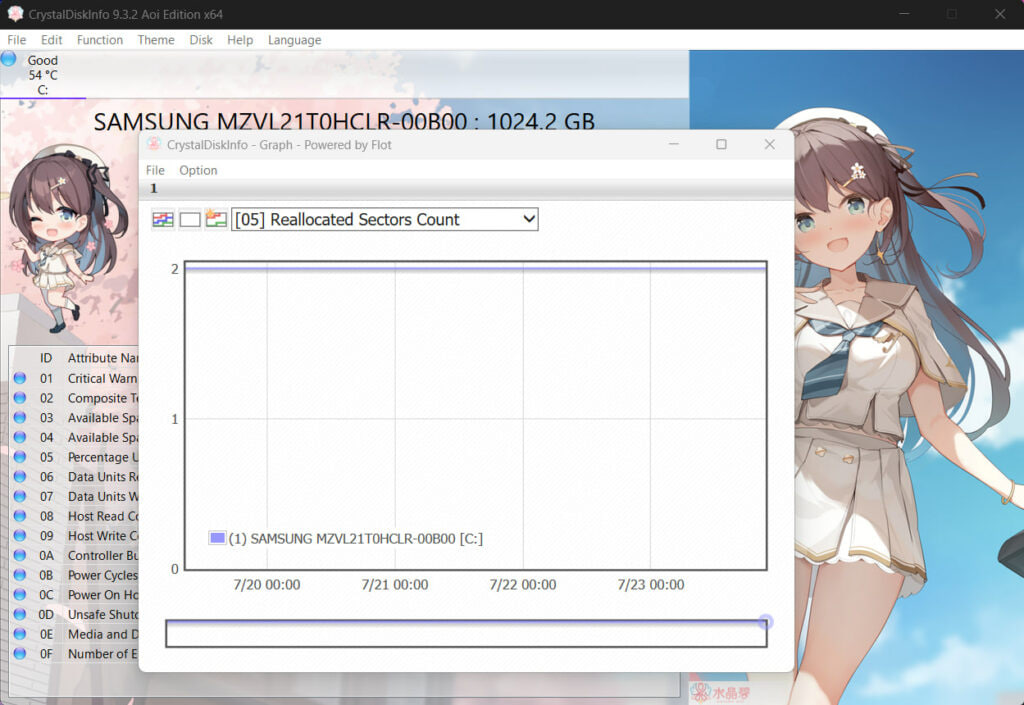
Task: Select the Power Cycles attribute row text
Action: (x=103, y=575)
